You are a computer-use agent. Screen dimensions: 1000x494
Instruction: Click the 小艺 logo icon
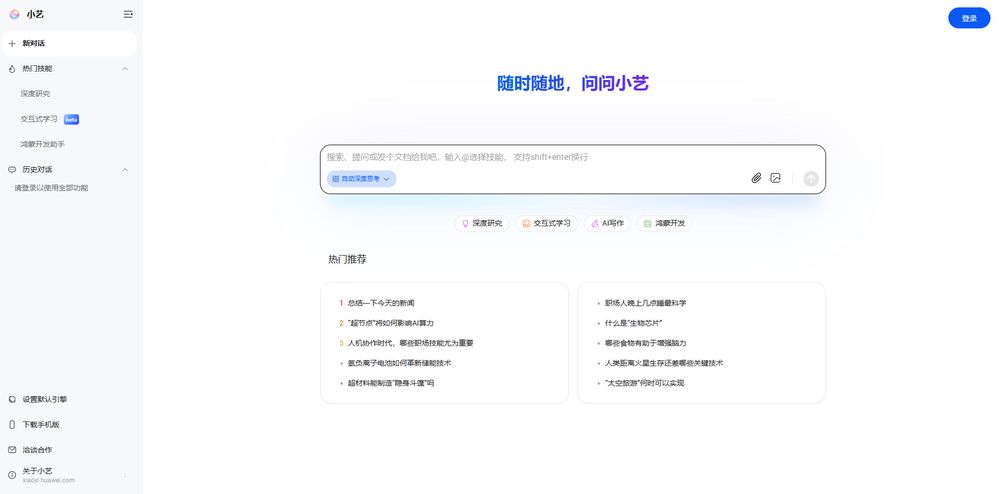click(14, 14)
